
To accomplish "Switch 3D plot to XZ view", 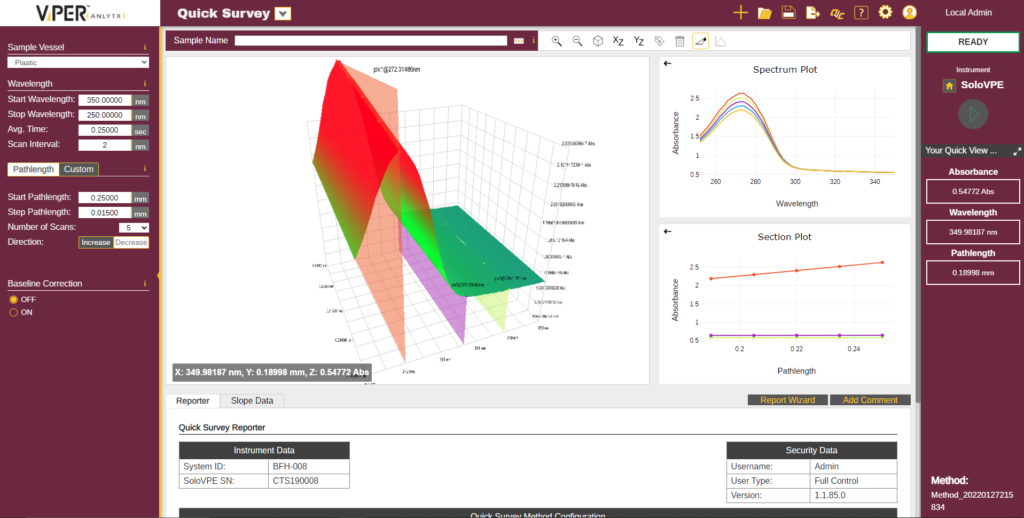I will [x=618, y=41].
